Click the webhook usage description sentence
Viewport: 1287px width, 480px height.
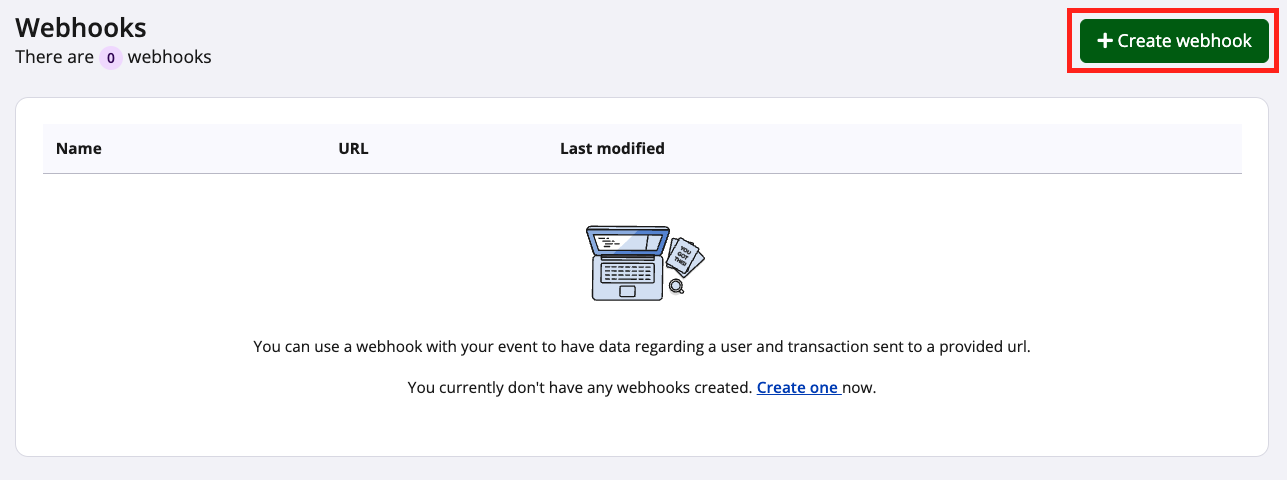coord(641,347)
